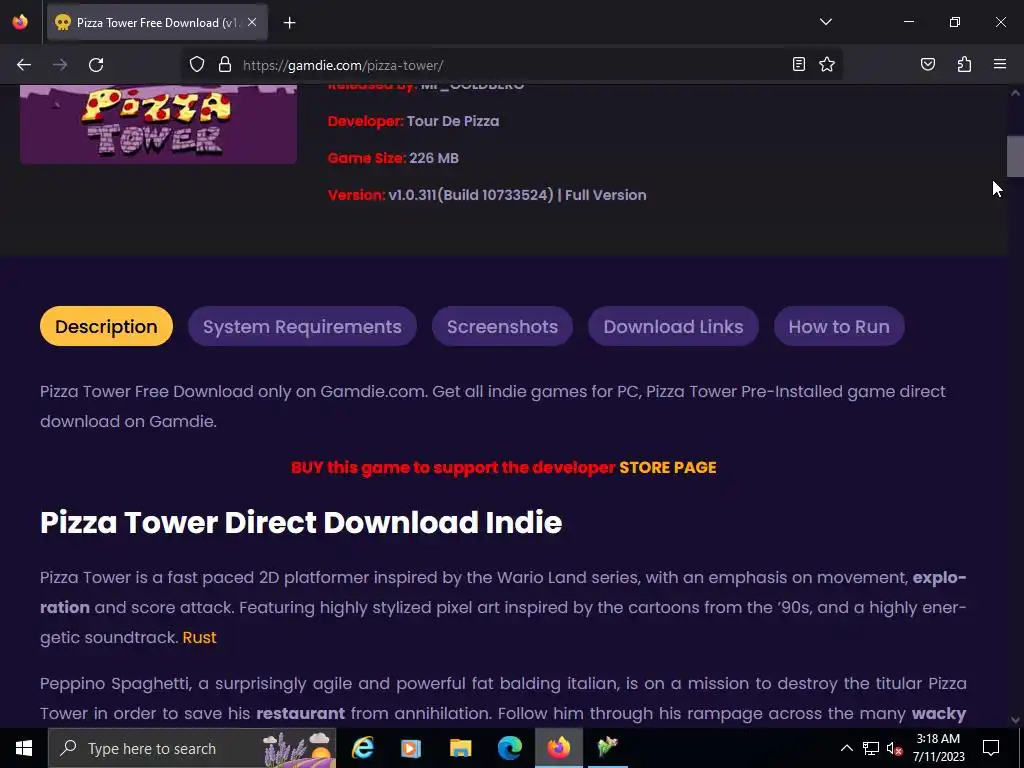Open the Windows Start menu
Screen dimensions: 1024x768
tap(24, 748)
